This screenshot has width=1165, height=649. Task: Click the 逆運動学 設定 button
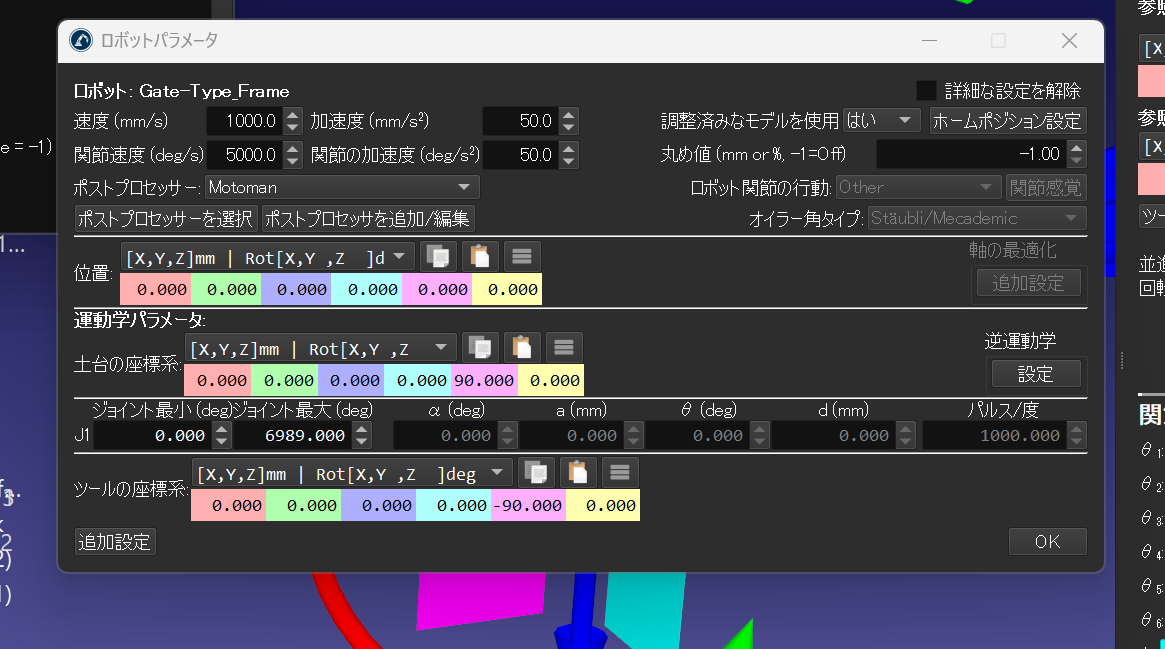pyautogui.click(x=1035, y=374)
